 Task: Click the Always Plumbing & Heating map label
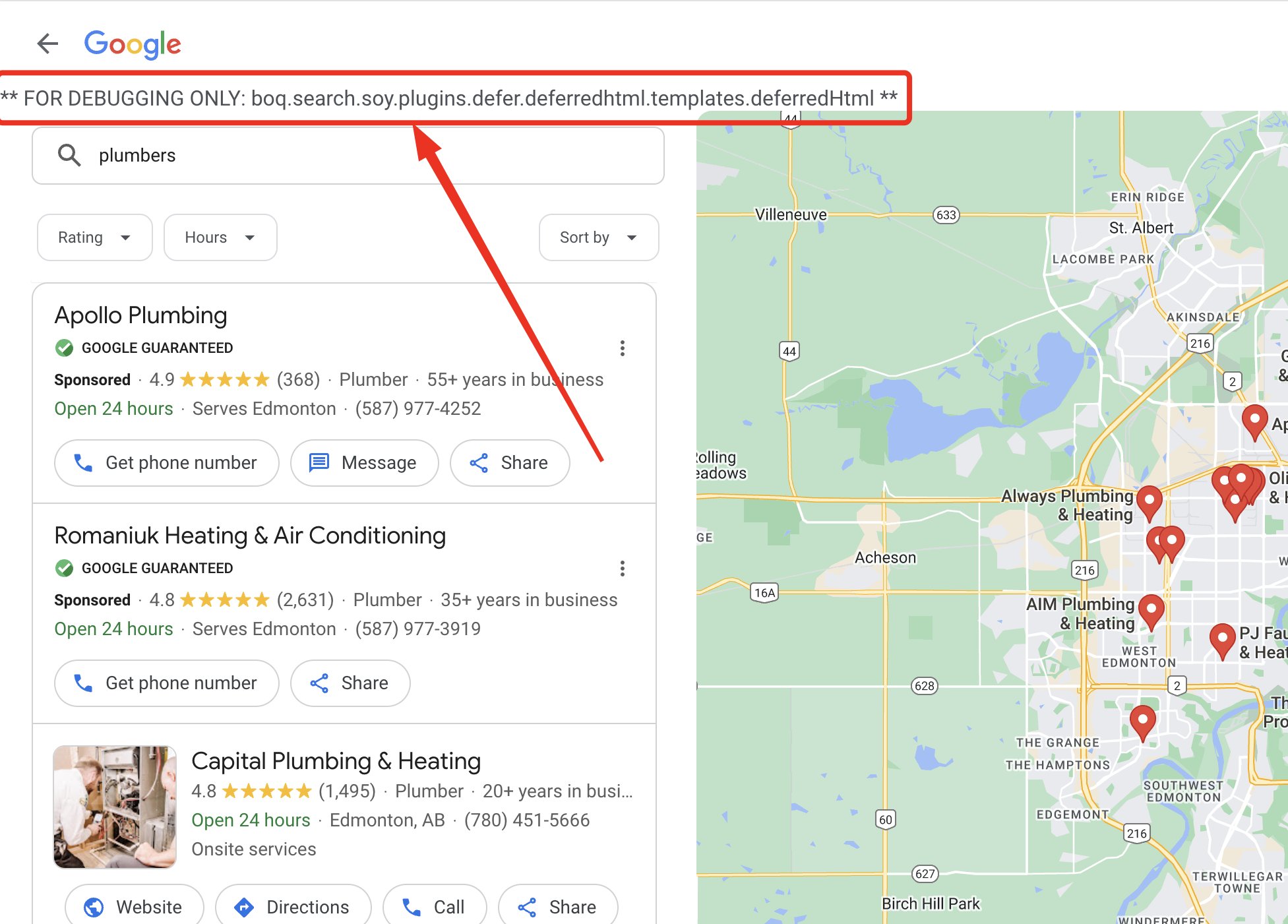coord(1067,505)
